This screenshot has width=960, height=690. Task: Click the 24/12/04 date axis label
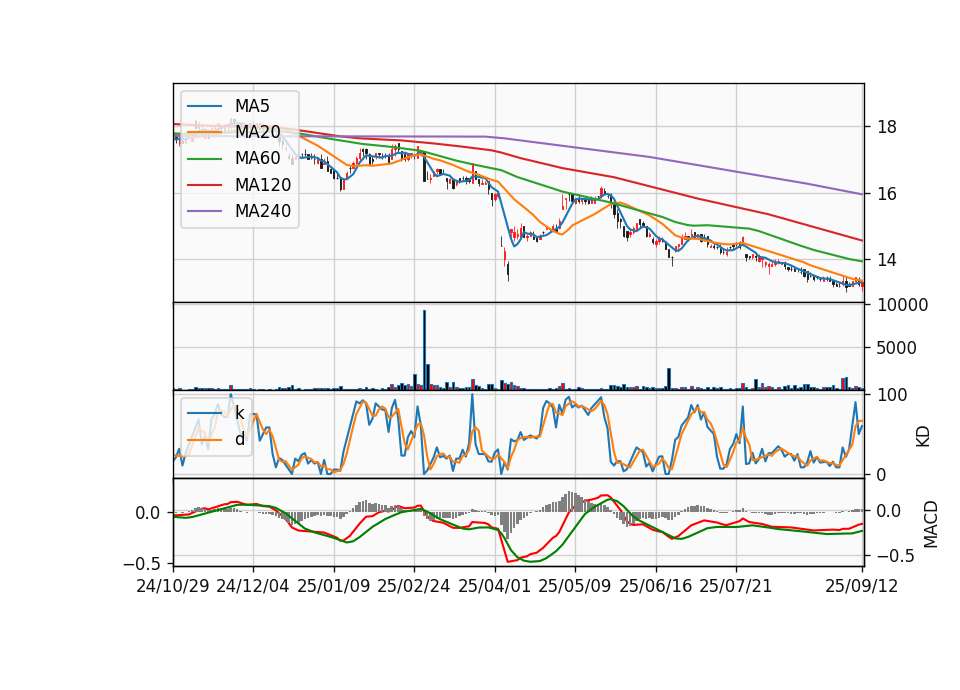pyautogui.click(x=253, y=586)
